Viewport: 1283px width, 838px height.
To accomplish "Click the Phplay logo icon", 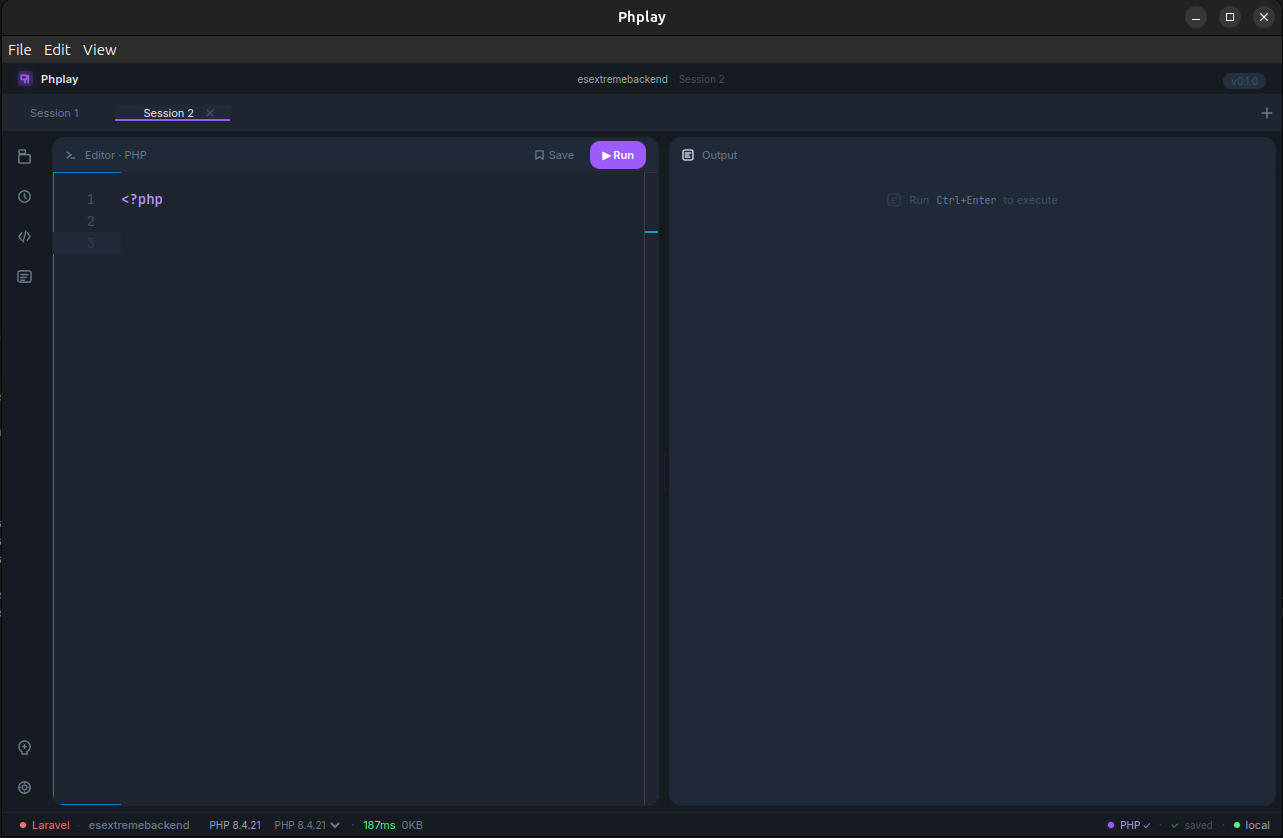I will [25, 79].
